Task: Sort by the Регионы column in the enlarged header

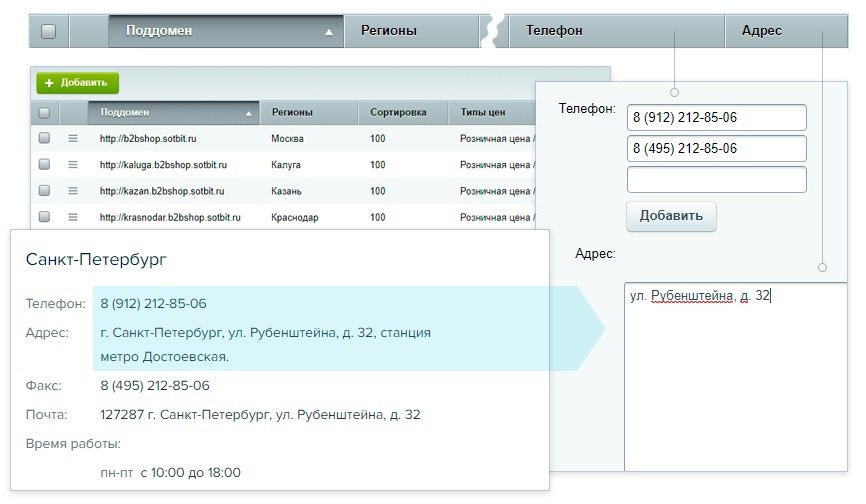Action: coord(411,31)
